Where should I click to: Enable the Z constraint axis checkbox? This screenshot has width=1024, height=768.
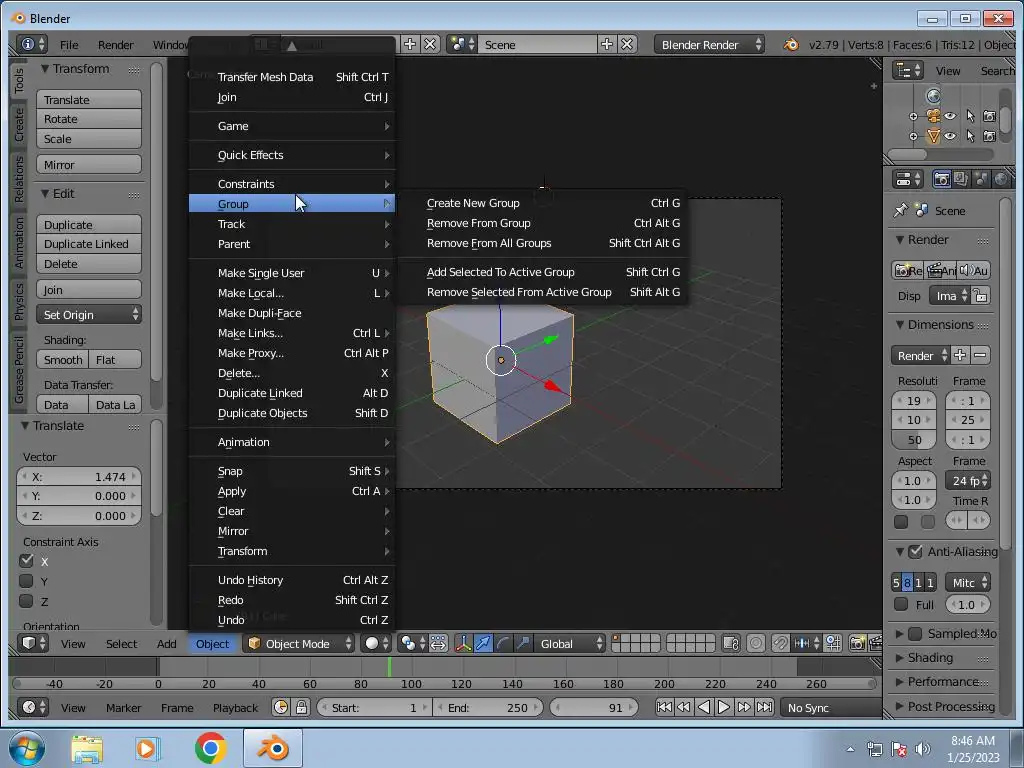[x=26, y=601]
